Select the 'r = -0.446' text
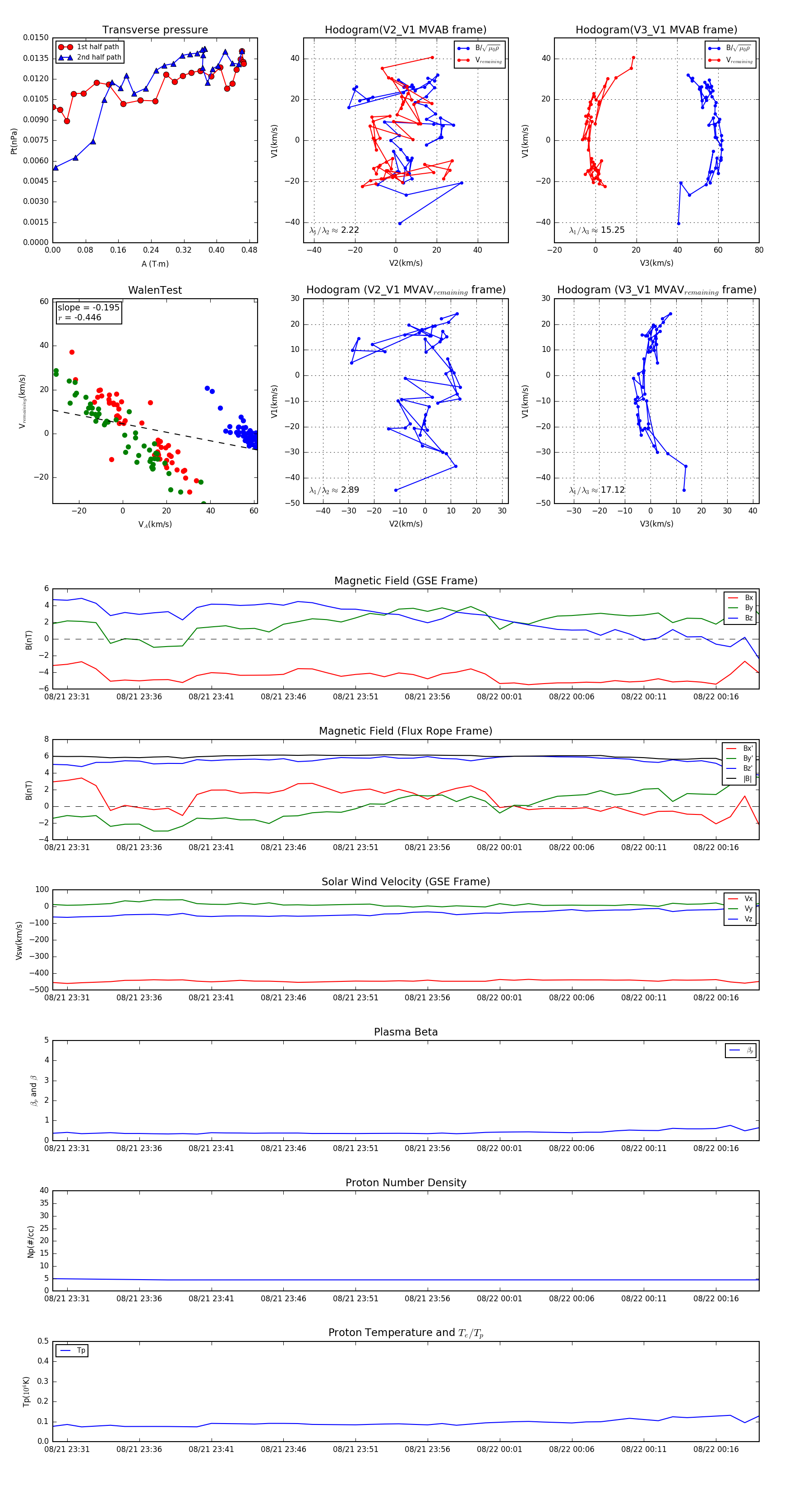812x1489 pixels. (79, 317)
